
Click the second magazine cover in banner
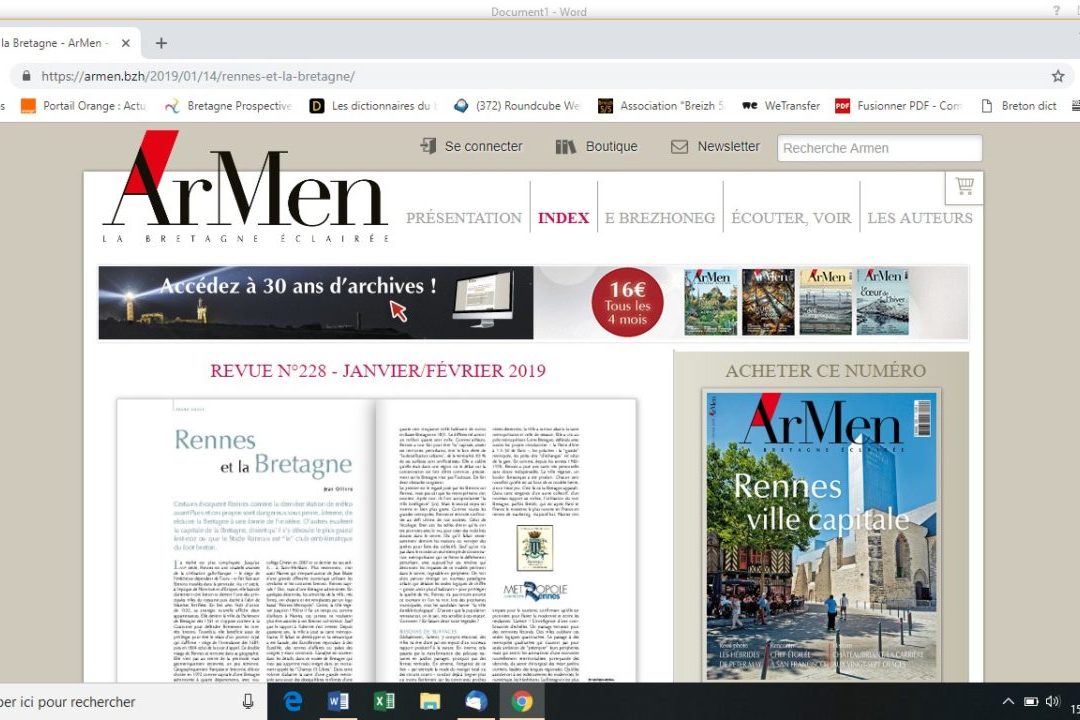[769, 302]
